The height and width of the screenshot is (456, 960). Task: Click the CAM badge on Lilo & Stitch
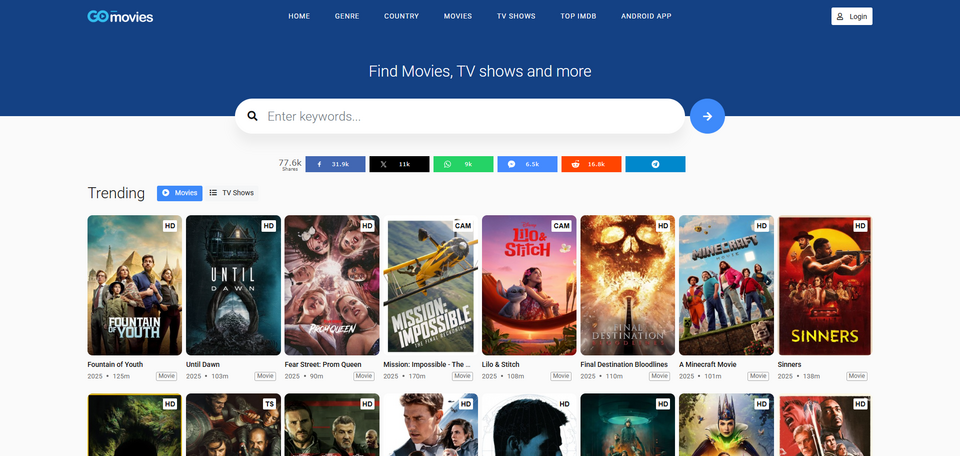[561, 226]
